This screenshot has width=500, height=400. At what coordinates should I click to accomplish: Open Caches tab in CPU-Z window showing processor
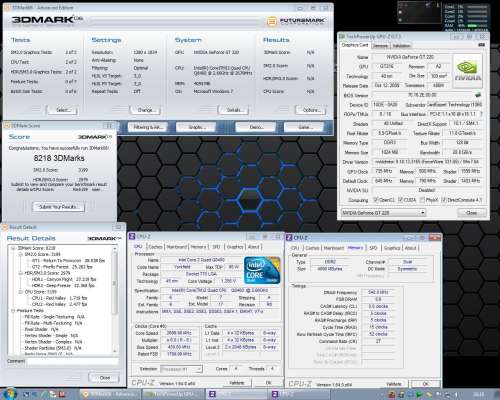155,247
